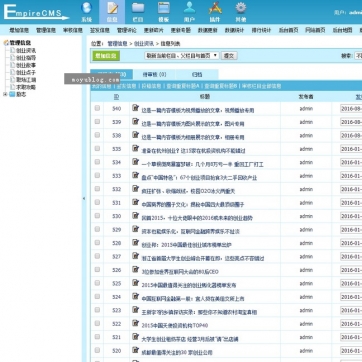Image resolution: width=362 pixels, height=362 pixels.
Task: Tick the checkbox for row ID 538
Action: point(97,135)
